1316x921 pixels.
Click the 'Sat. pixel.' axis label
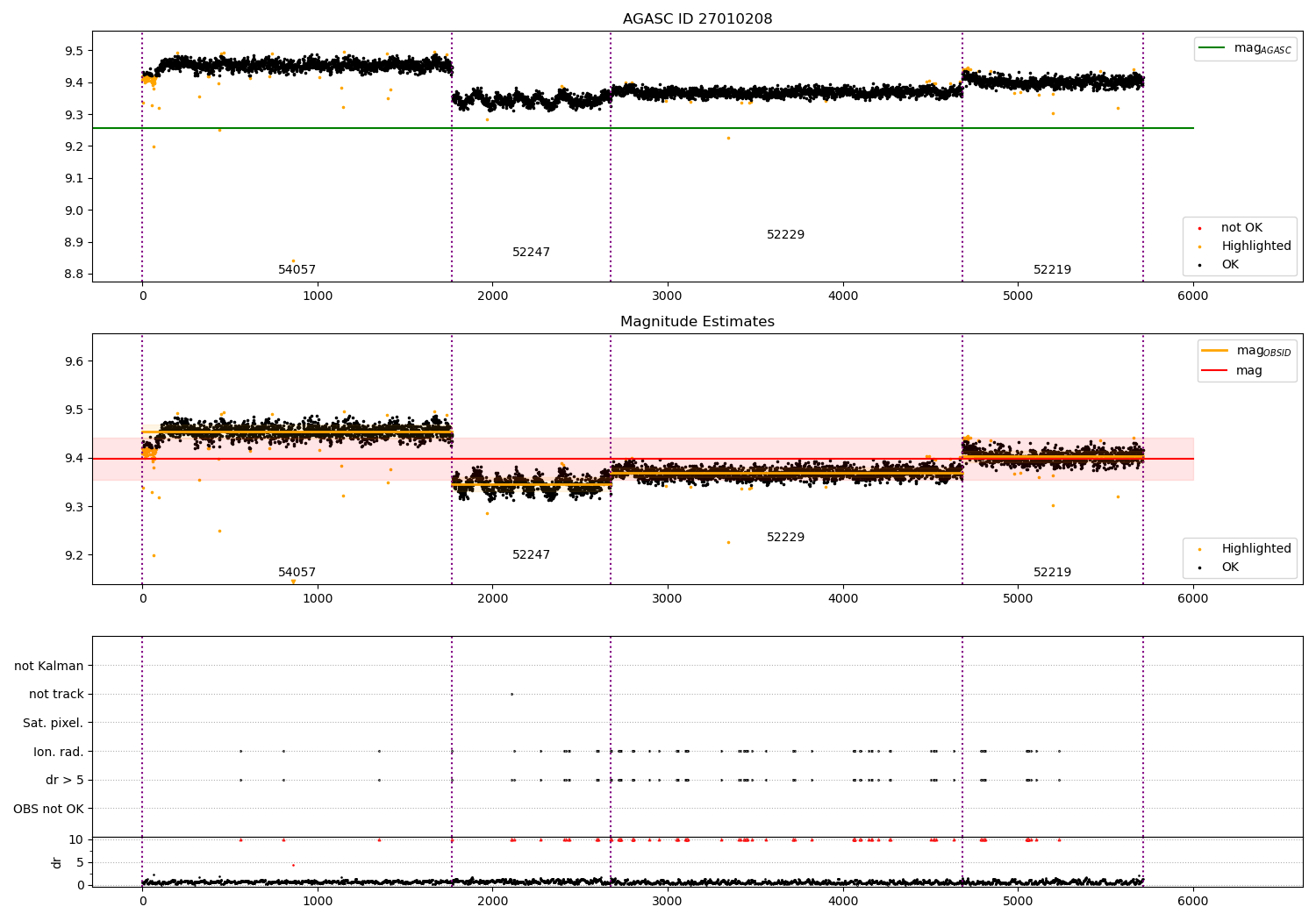tap(54, 723)
